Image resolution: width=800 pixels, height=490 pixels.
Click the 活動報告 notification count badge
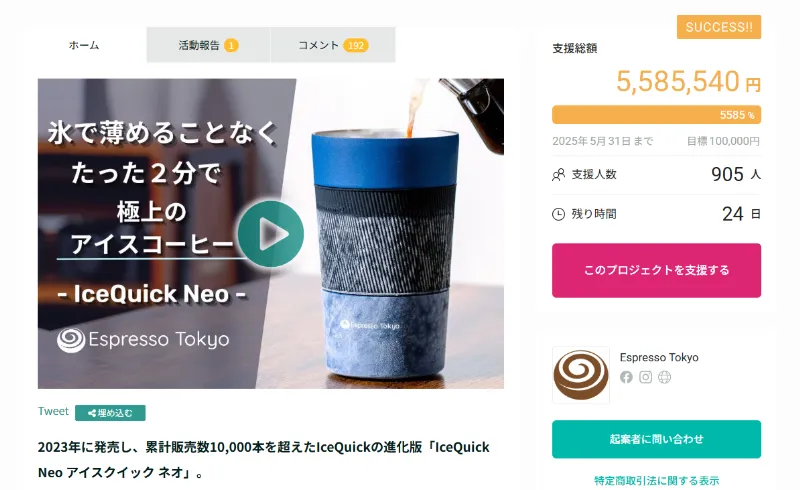[231, 45]
